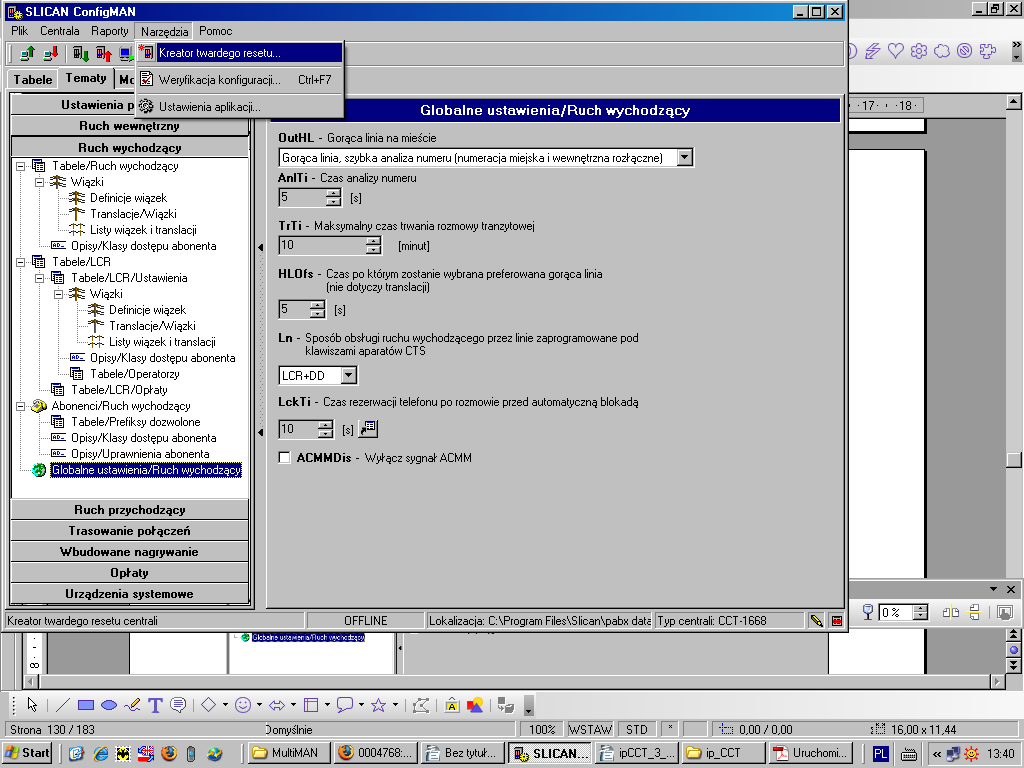Viewport: 1024px width, 768px height.
Task: Open the Plik menu
Action: [20, 31]
